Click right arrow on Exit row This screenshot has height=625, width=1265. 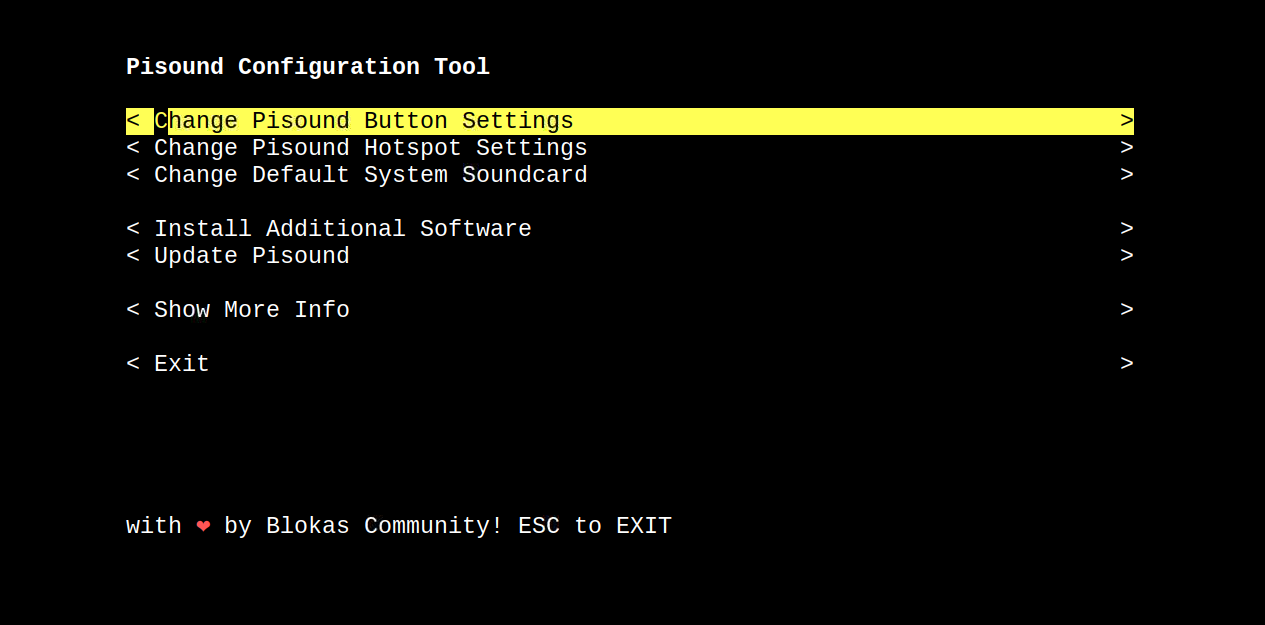[1127, 364]
